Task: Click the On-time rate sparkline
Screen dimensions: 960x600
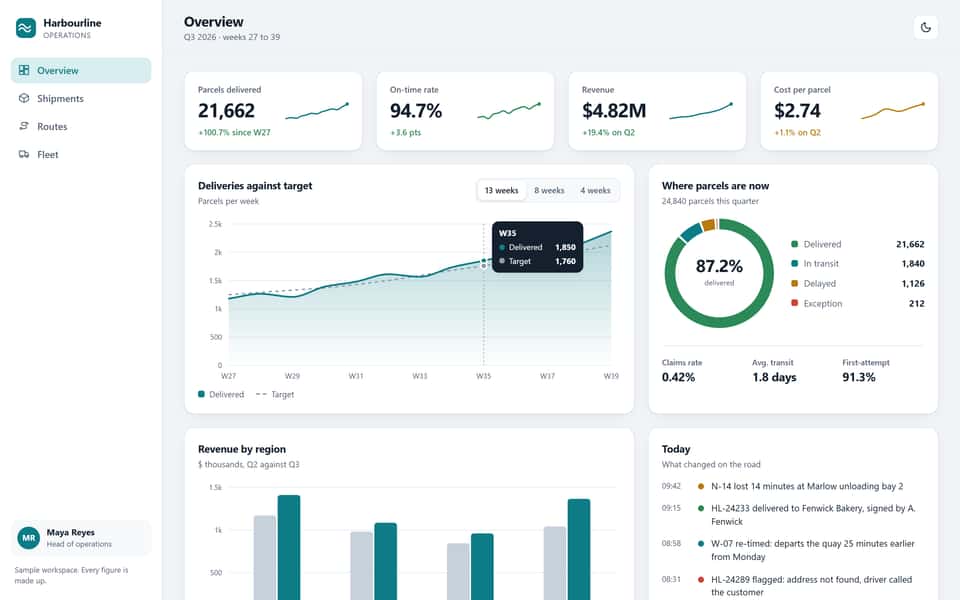Action: 509,111
